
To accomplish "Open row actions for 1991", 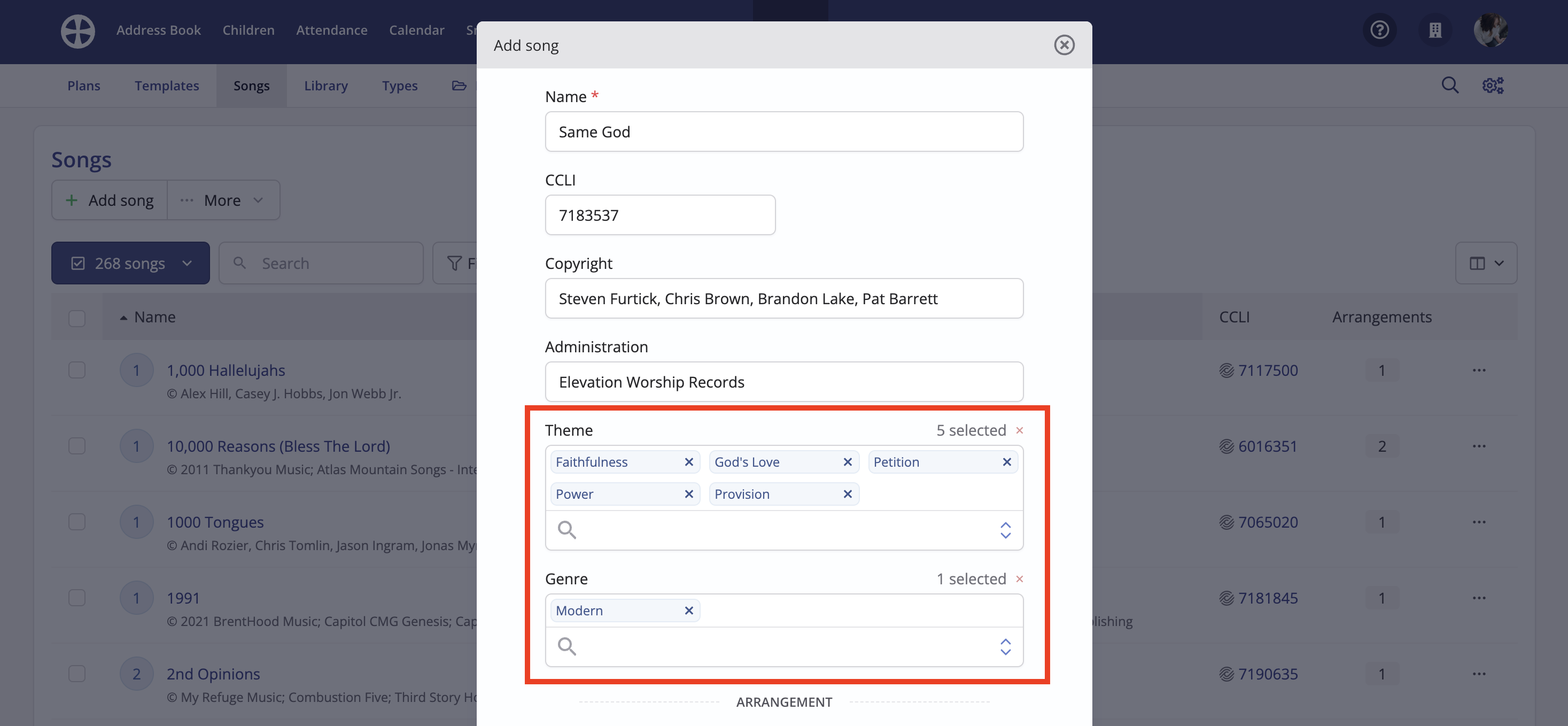I will (x=1479, y=599).
